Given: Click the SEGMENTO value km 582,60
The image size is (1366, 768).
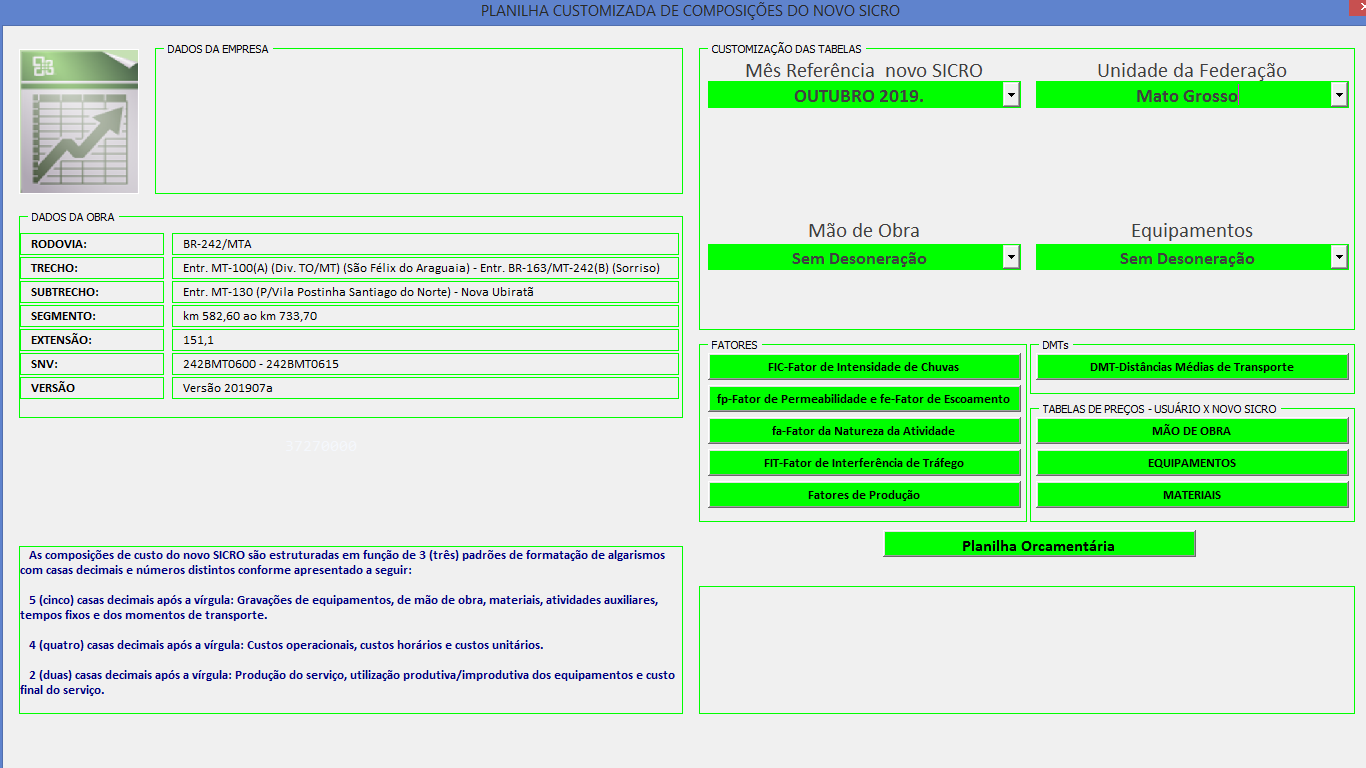Looking at the screenshot, I should (425, 316).
